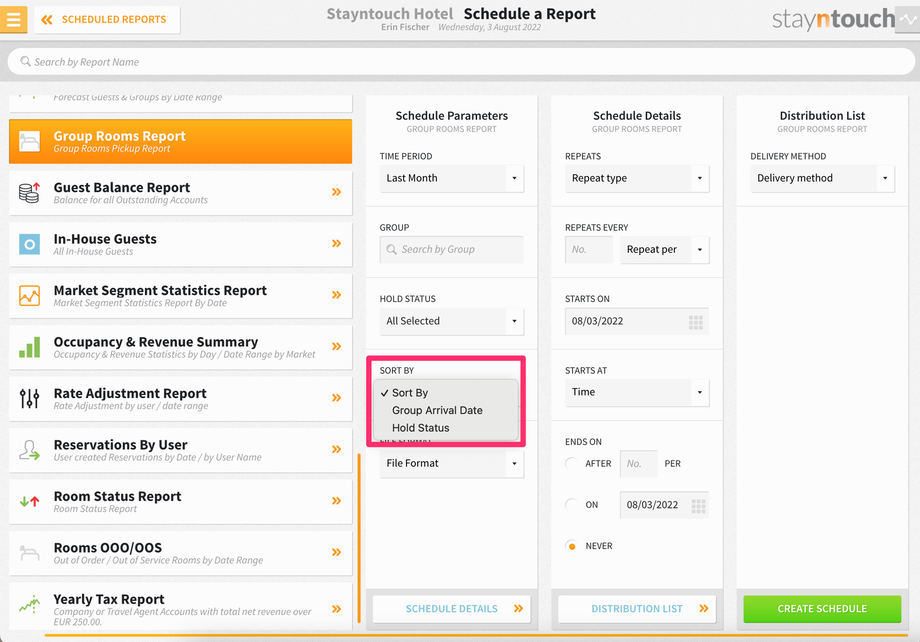Choose Hold Status sort option
920x642 pixels.
click(x=421, y=428)
